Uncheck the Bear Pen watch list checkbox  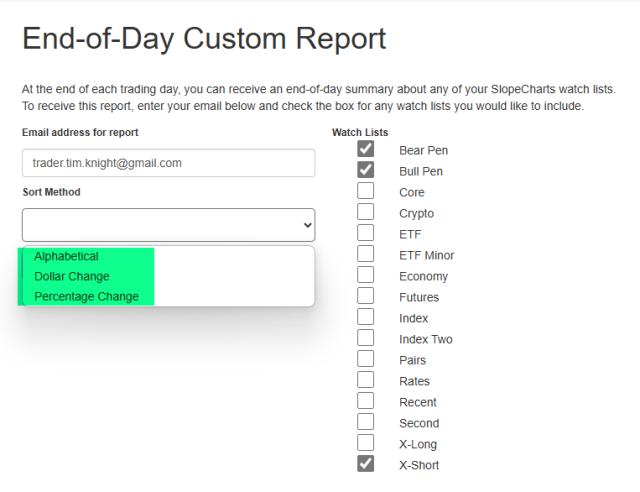[366, 150]
